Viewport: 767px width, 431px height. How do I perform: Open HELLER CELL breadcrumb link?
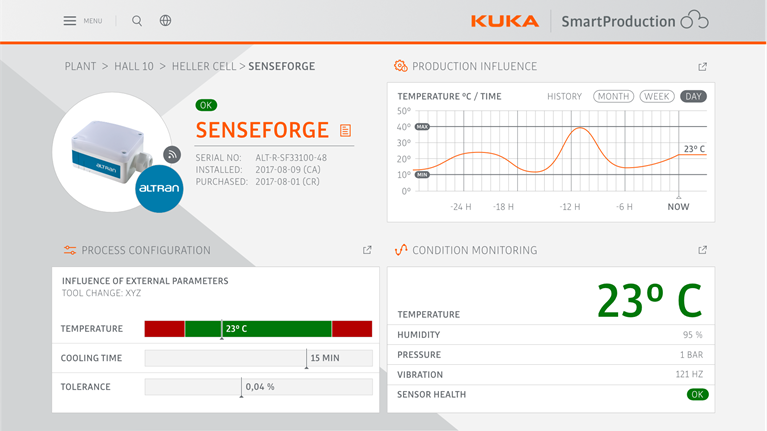[x=203, y=67]
